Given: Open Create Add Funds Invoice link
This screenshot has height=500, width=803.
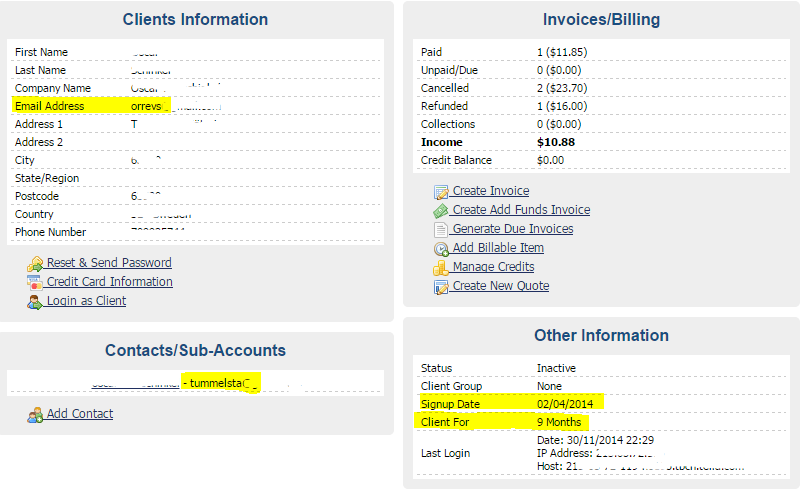Looking at the screenshot, I should 521,210.
